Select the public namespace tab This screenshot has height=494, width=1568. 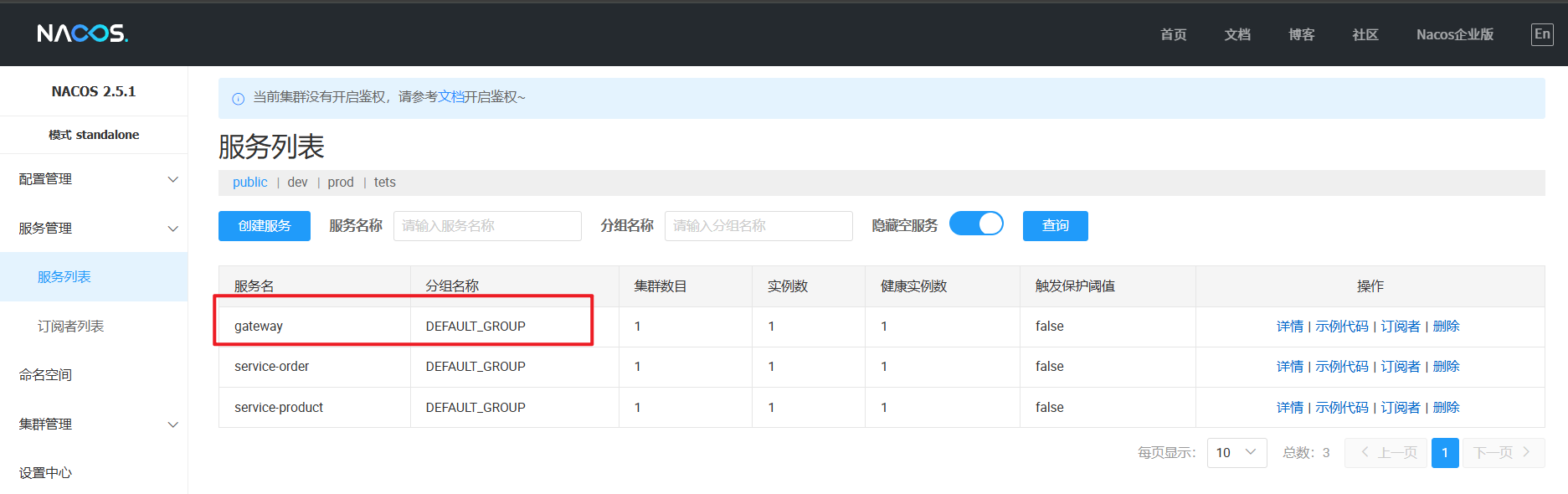click(x=249, y=183)
